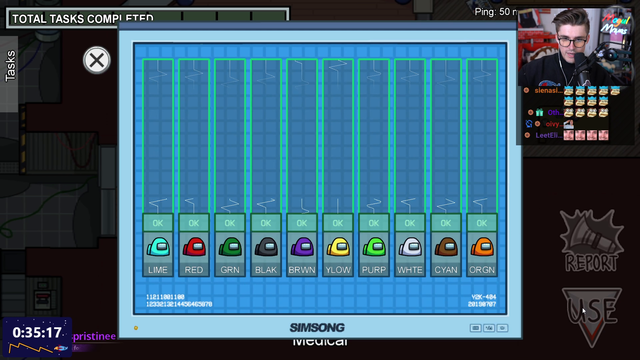Click the CYAN name label
640x360 pixels.
pos(446,270)
